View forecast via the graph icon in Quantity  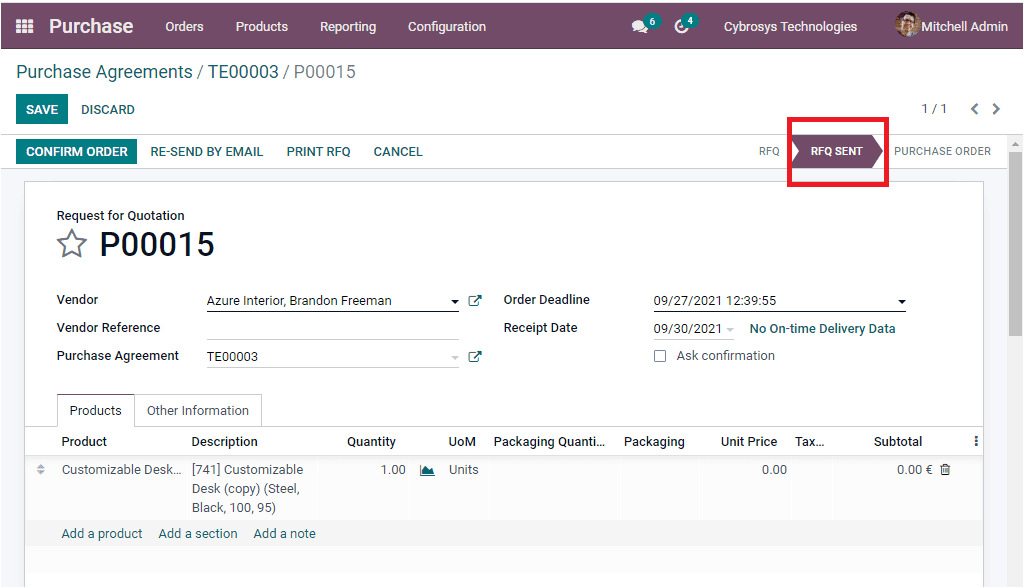click(x=427, y=469)
